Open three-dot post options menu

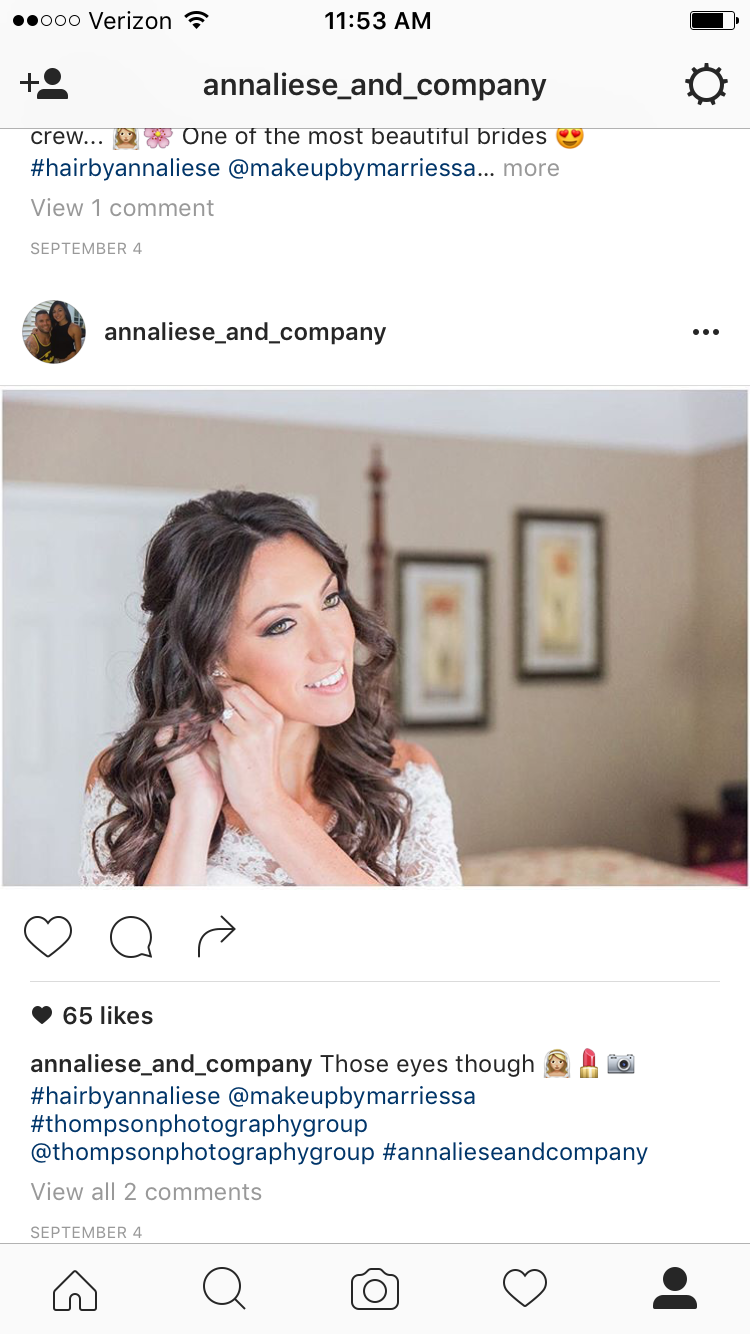[x=706, y=332]
